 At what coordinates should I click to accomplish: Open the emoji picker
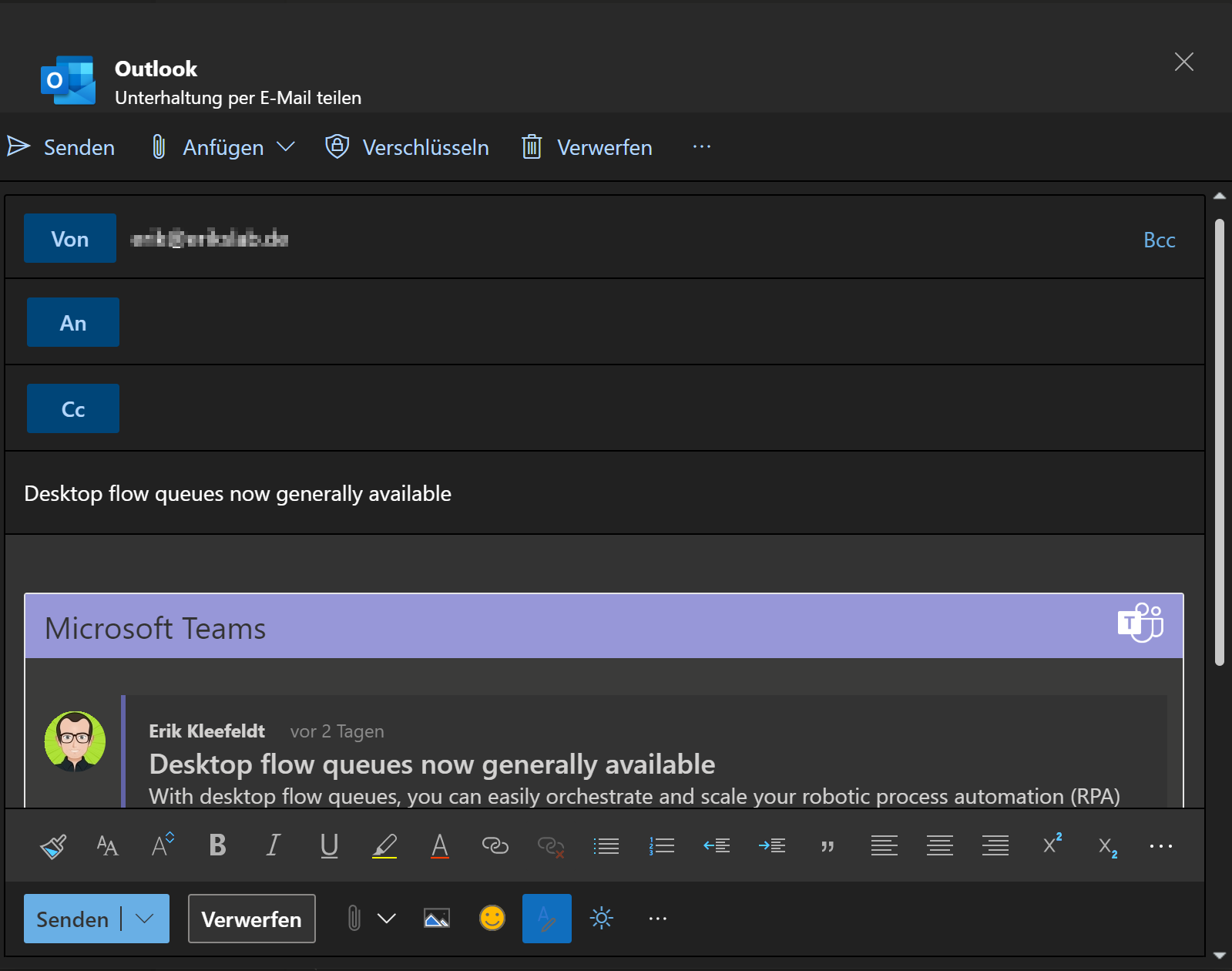tap(492, 919)
